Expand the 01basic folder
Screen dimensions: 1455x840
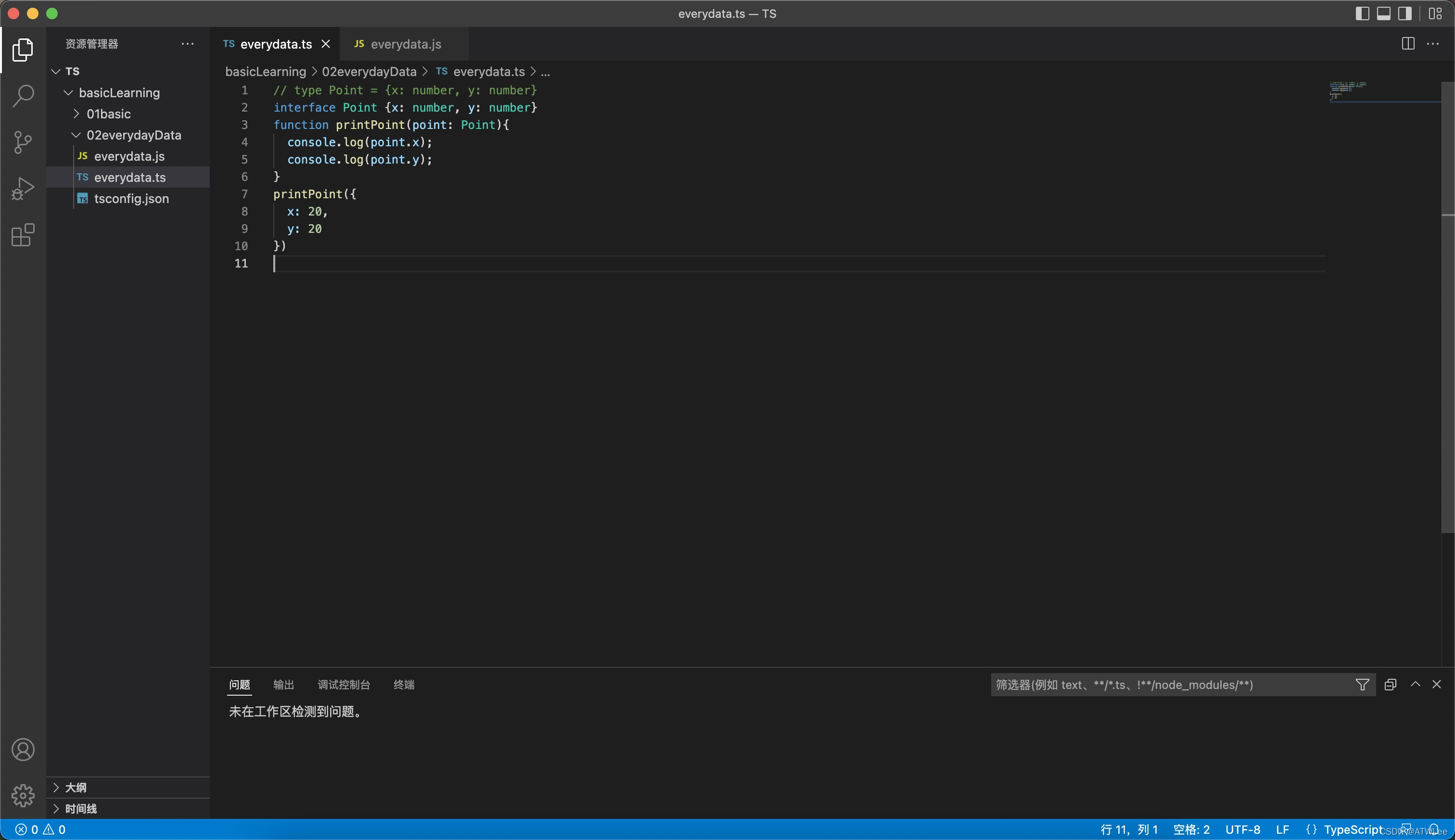pos(108,114)
